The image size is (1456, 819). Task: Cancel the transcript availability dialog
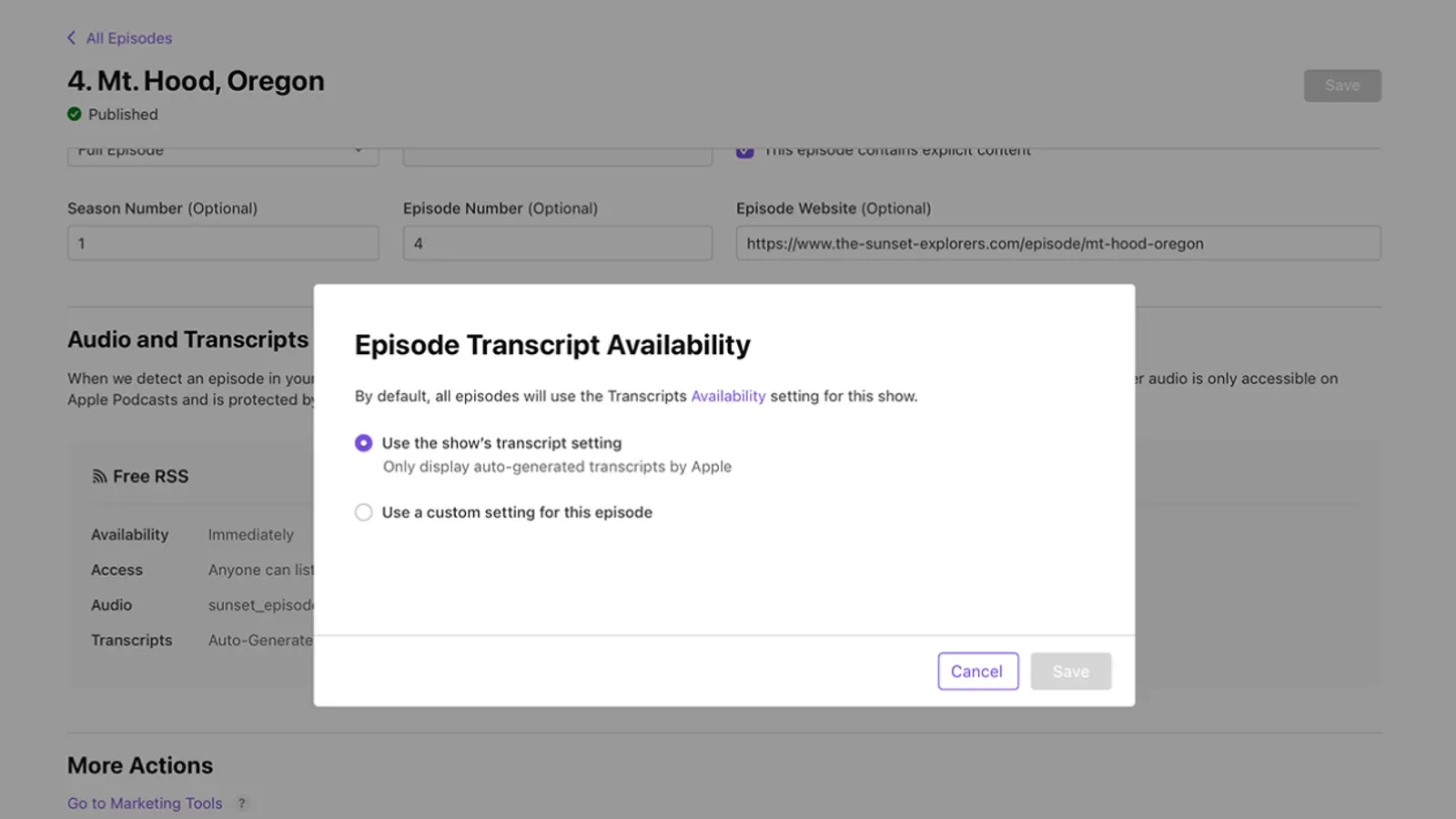point(978,672)
